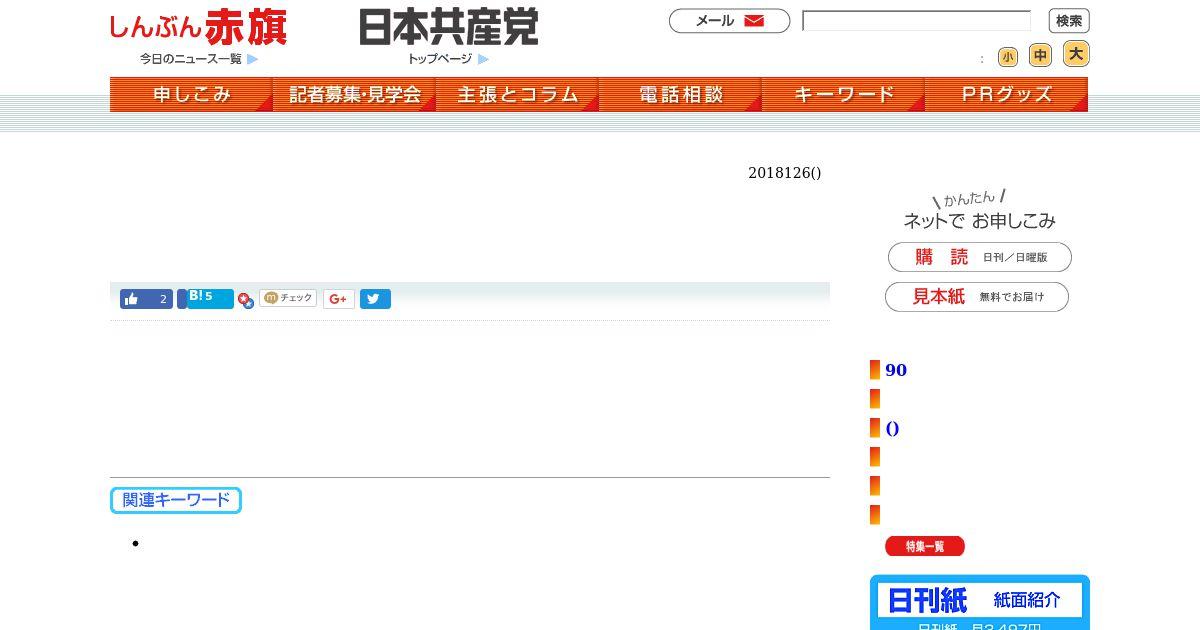Image resolution: width=1200 pixels, height=630 pixels.
Task: Click the Hatena Bookmark B! button
Action: [x=206, y=298]
